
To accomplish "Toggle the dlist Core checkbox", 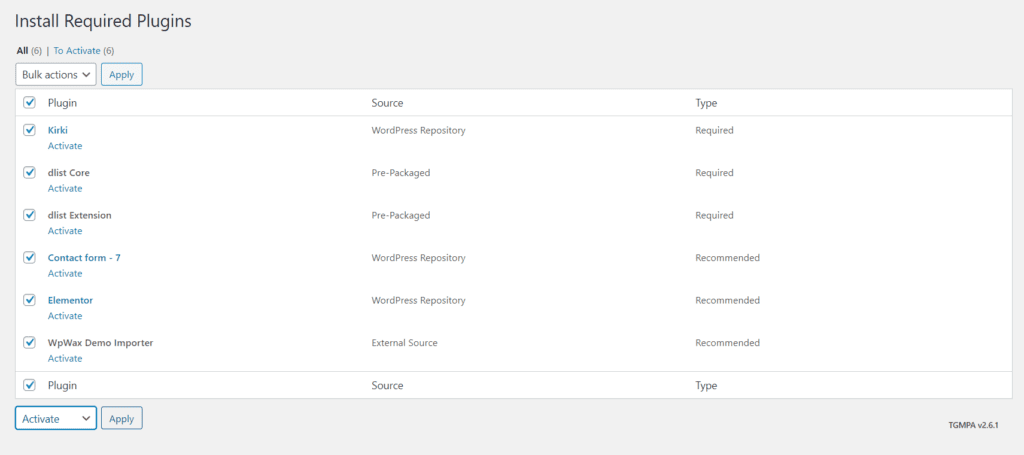I will (x=29, y=172).
